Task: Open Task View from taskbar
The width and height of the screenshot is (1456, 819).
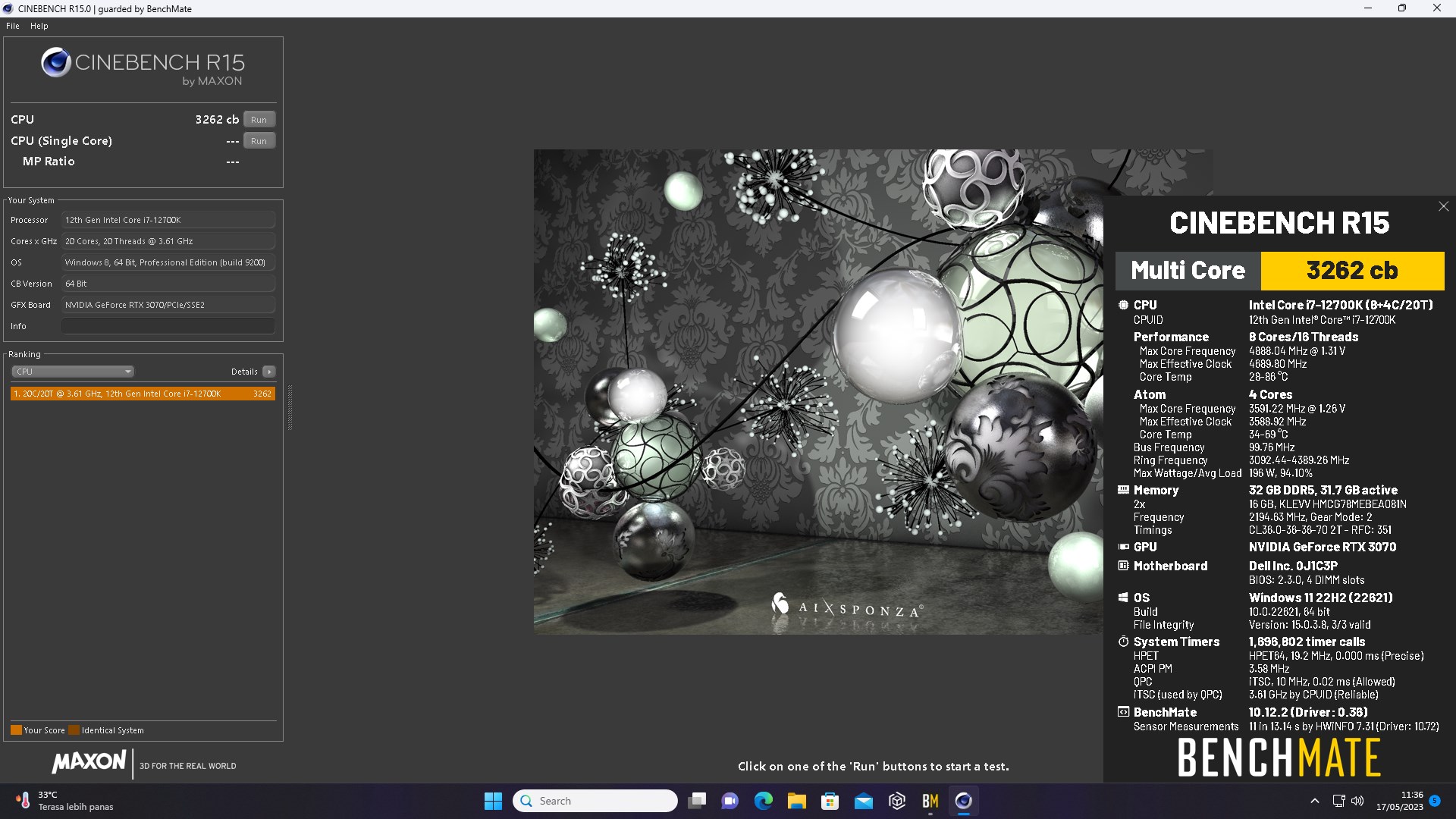Action: click(x=697, y=801)
